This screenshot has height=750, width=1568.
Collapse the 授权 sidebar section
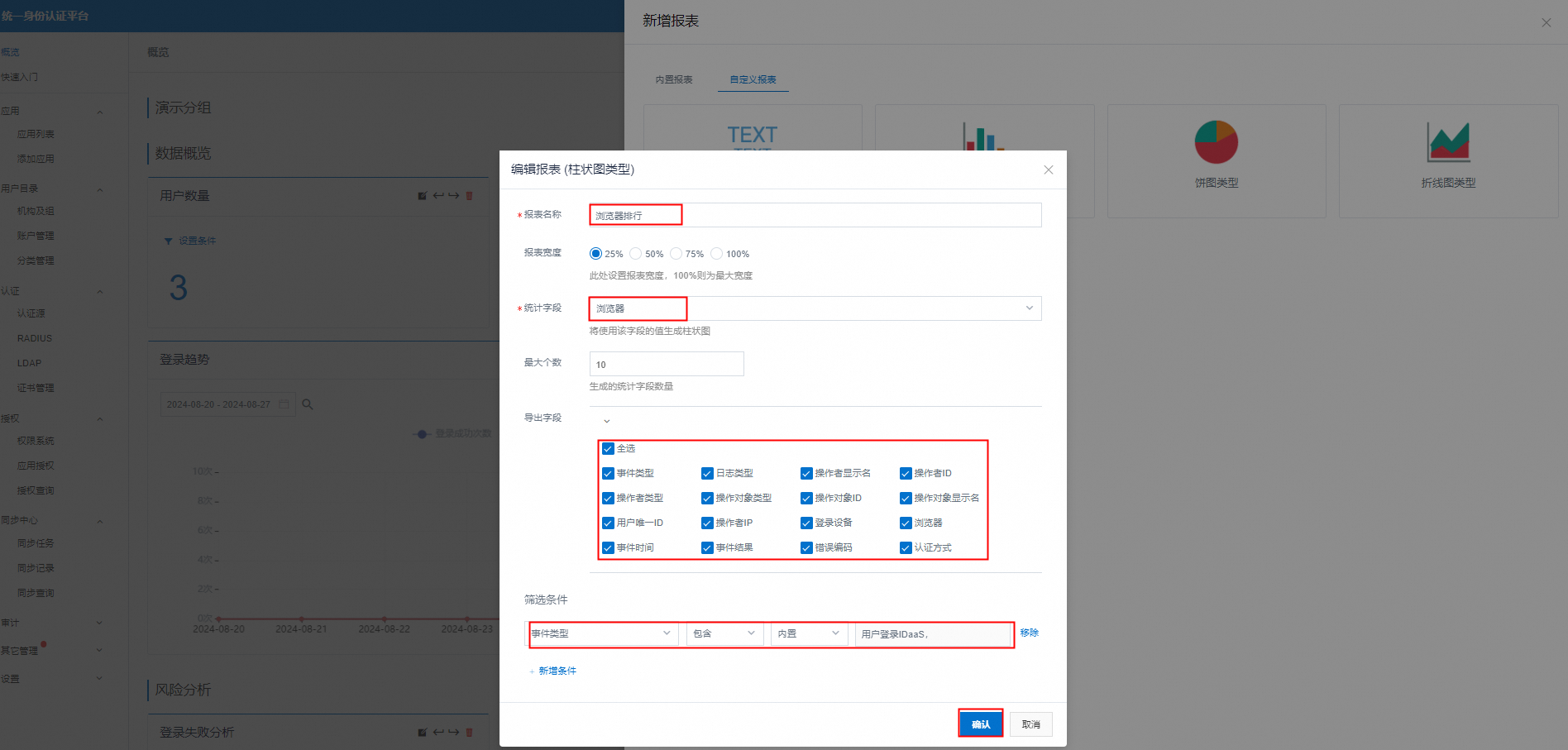[100, 418]
